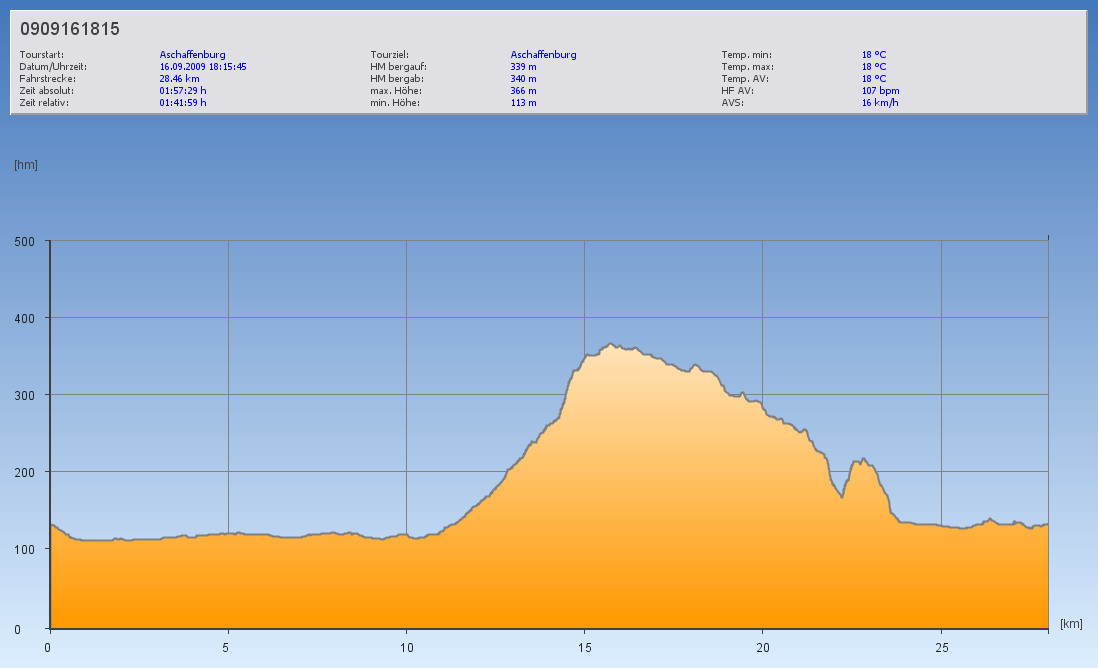Click the Temp. min label
The image size is (1098, 668).
point(746,55)
